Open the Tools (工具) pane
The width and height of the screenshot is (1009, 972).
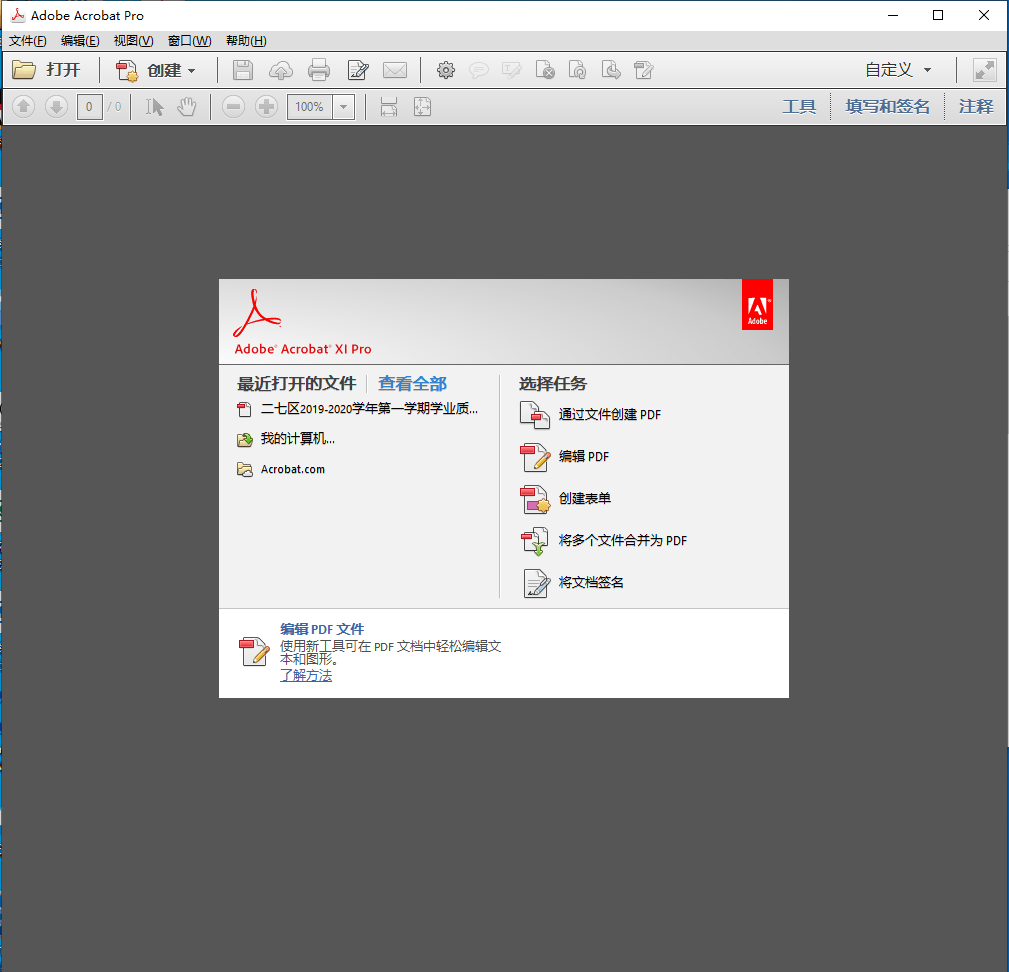[799, 107]
